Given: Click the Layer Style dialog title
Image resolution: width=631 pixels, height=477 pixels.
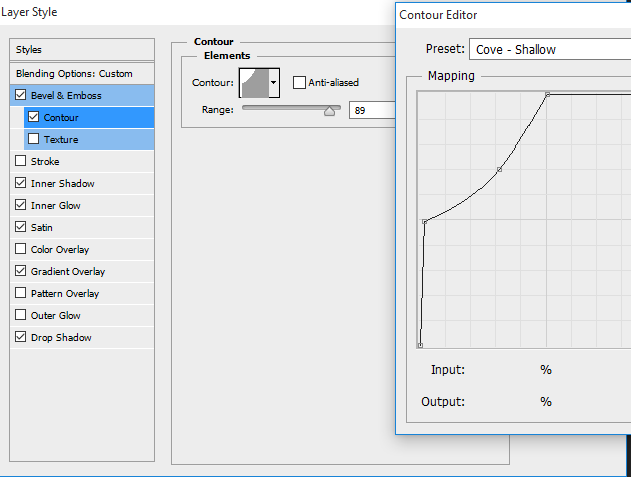Looking at the screenshot, I should (29, 12).
